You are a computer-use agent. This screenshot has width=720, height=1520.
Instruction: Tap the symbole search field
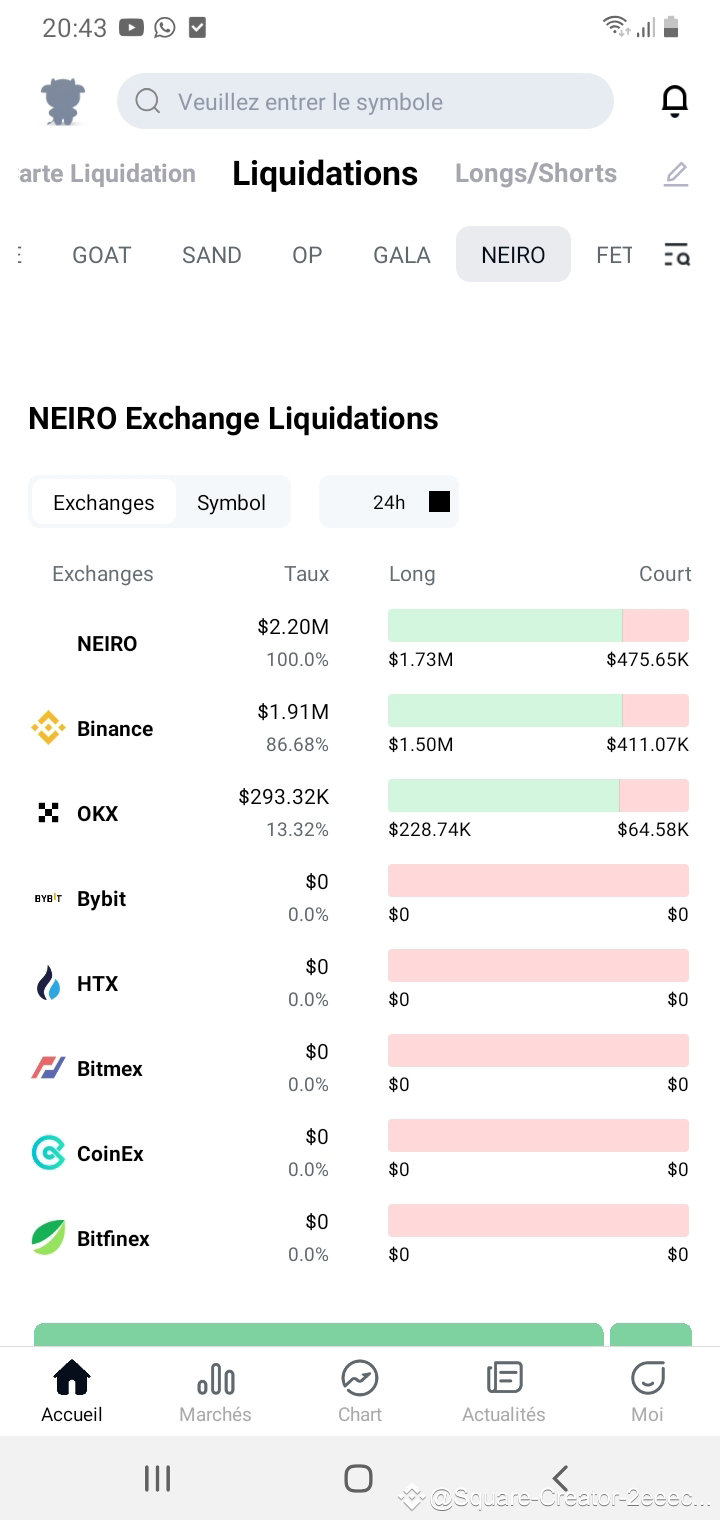pyautogui.click(x=366, y=101)
